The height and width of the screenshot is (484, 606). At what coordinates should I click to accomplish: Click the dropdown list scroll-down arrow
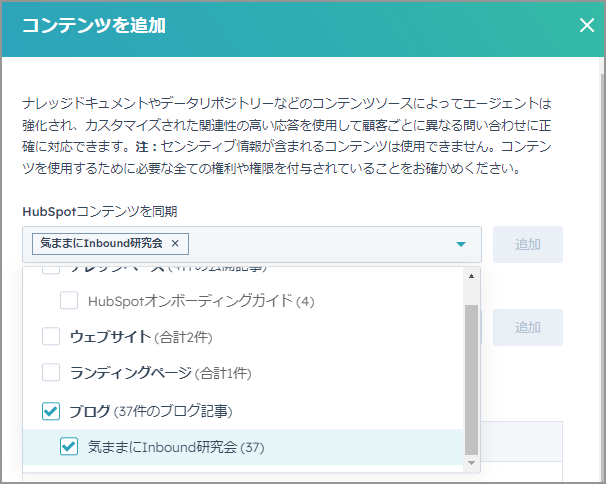(x=471, y=463)
